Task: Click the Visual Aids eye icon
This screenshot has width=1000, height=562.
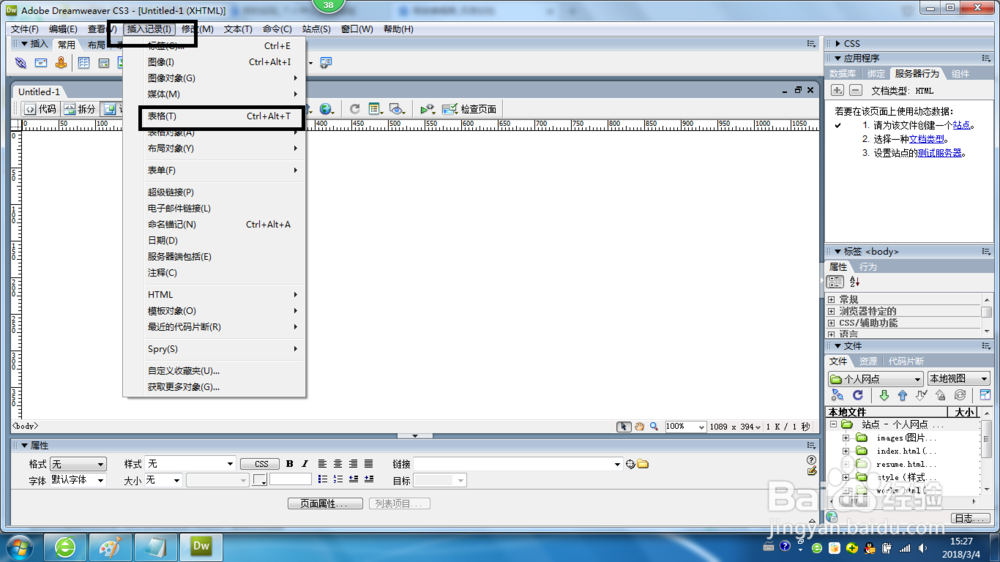Action: [x=397, y=109]
